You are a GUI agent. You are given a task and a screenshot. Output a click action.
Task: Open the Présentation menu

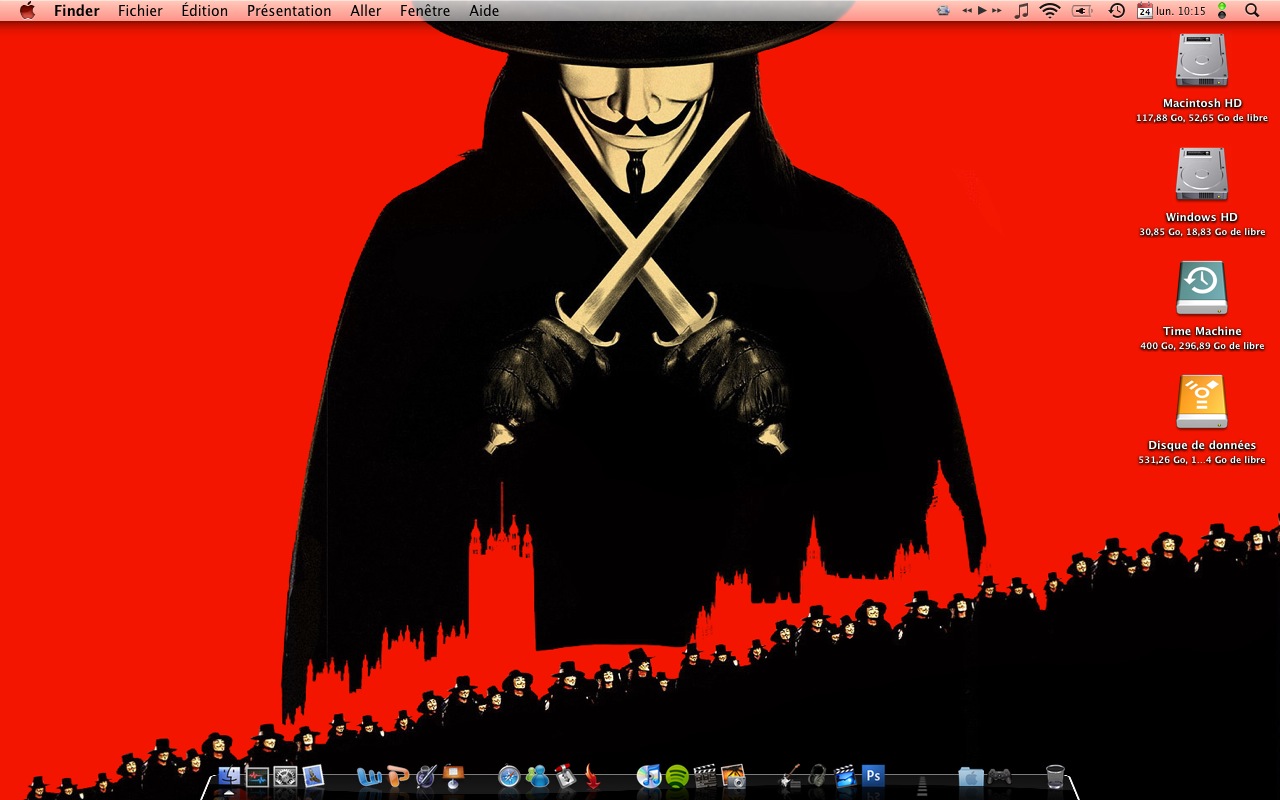(289, 11)
